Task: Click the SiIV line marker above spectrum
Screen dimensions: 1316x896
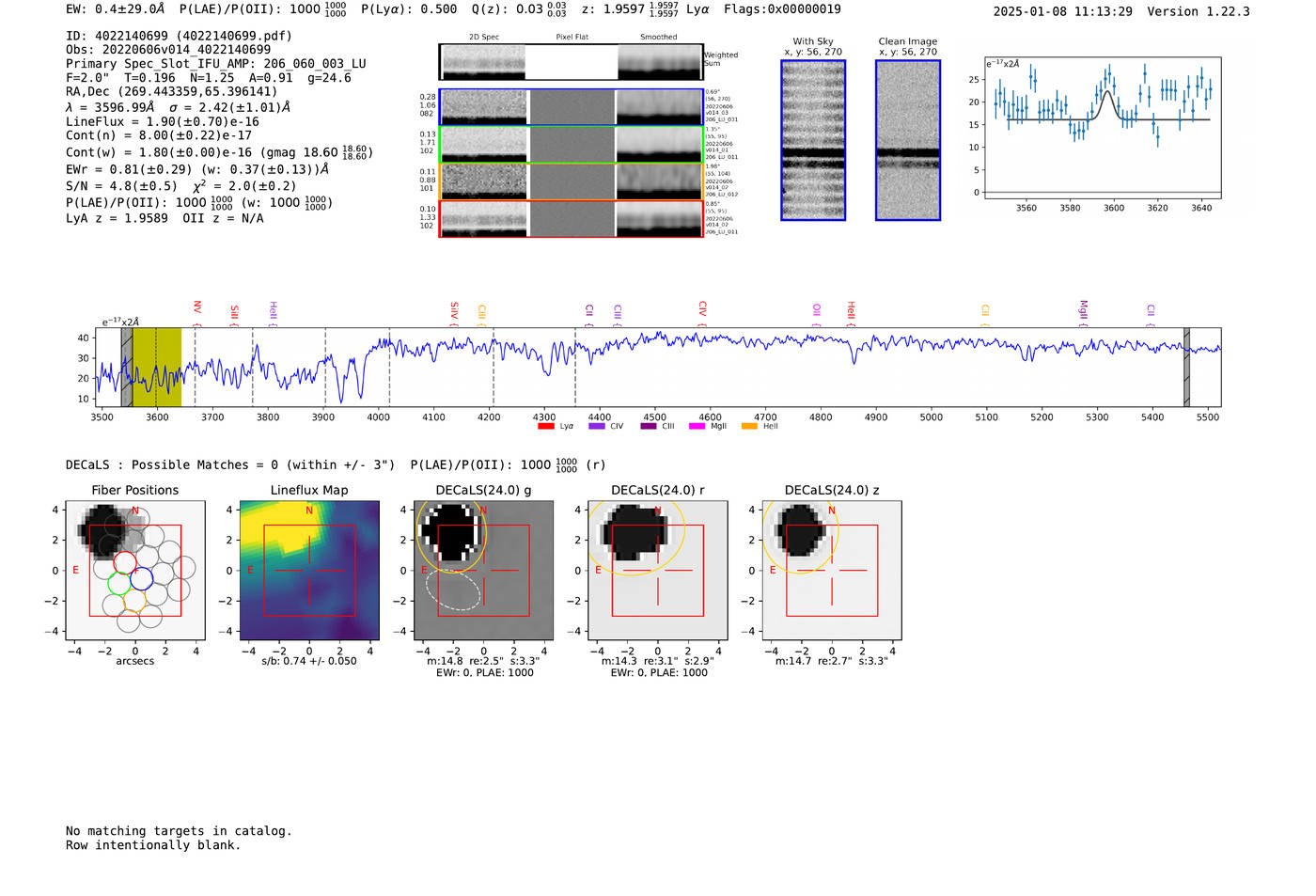Action: (454, 309)
